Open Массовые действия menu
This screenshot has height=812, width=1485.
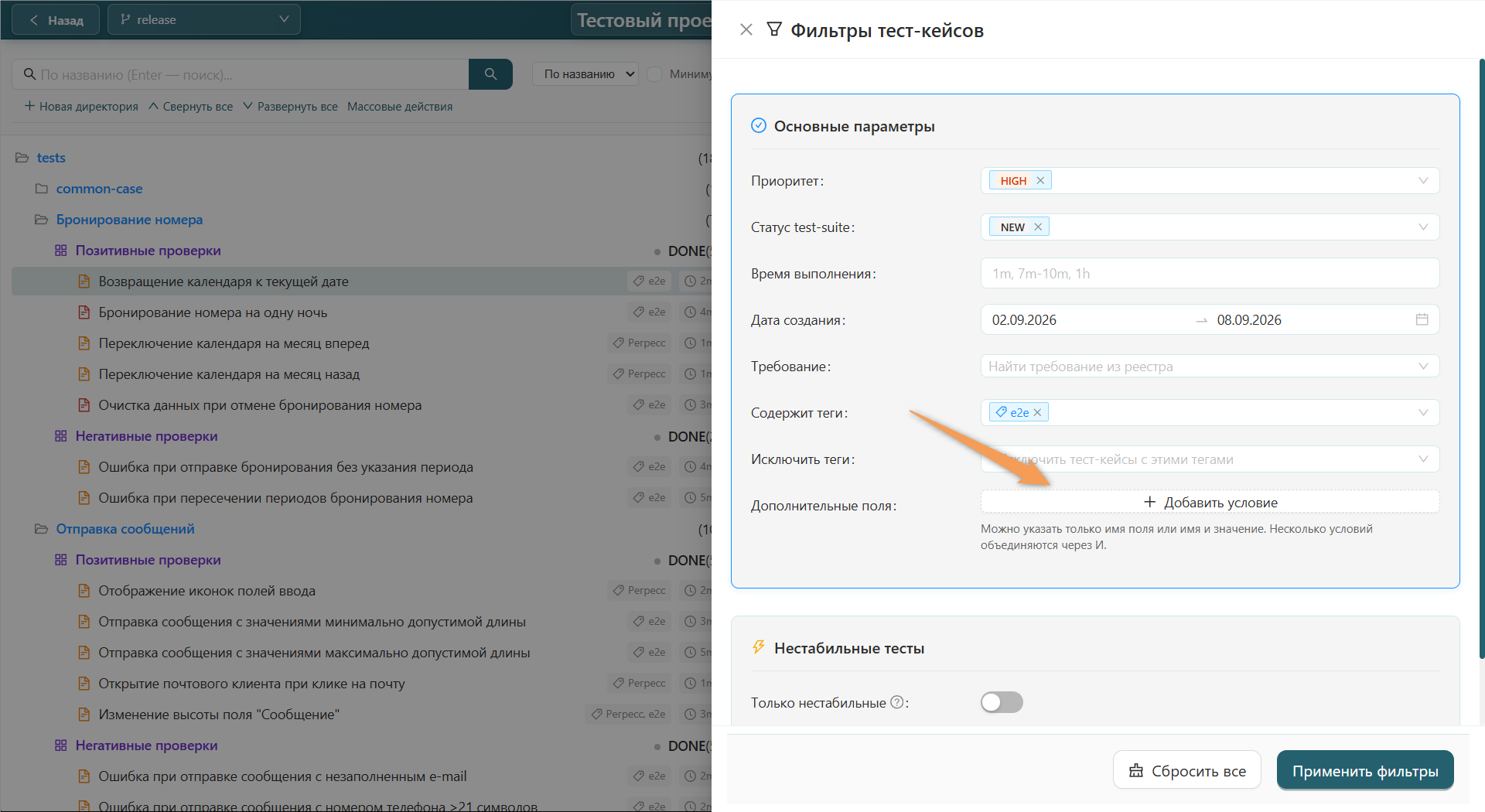400,107
